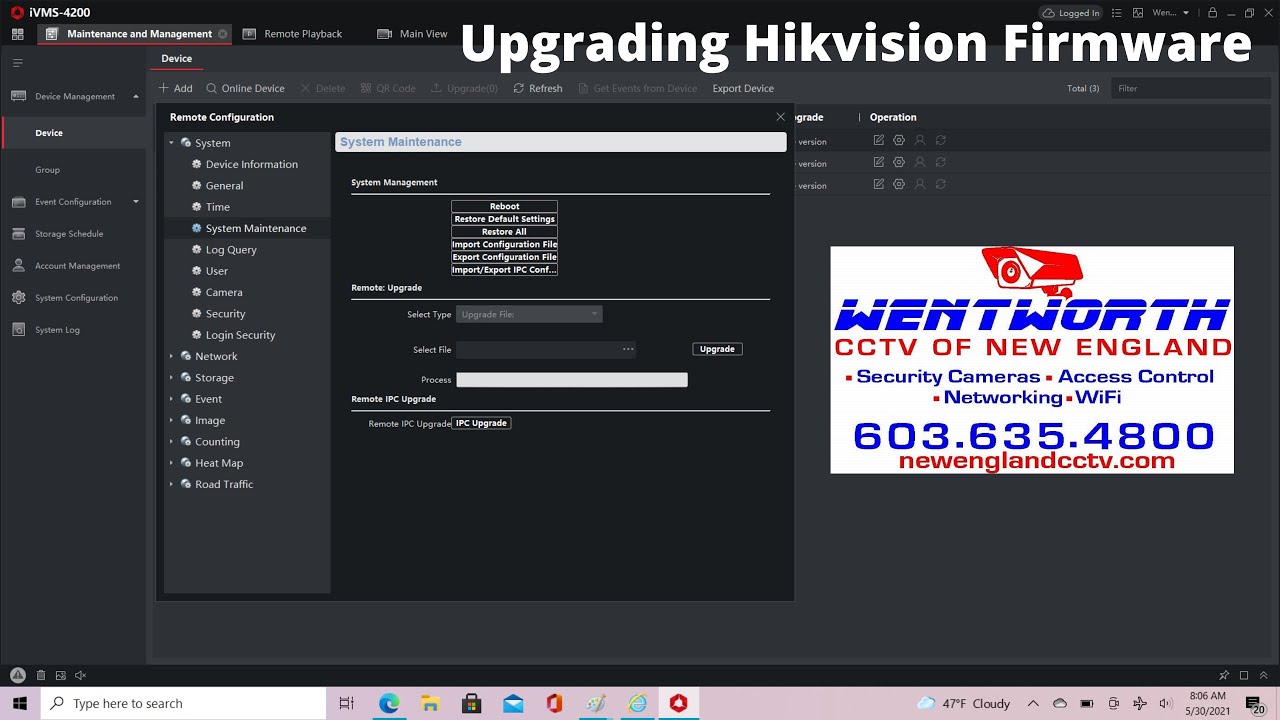Open Task View on the taskbar
Image resolution: width=1280 pixels, height=720 pixels.
[x=347, y=704]
